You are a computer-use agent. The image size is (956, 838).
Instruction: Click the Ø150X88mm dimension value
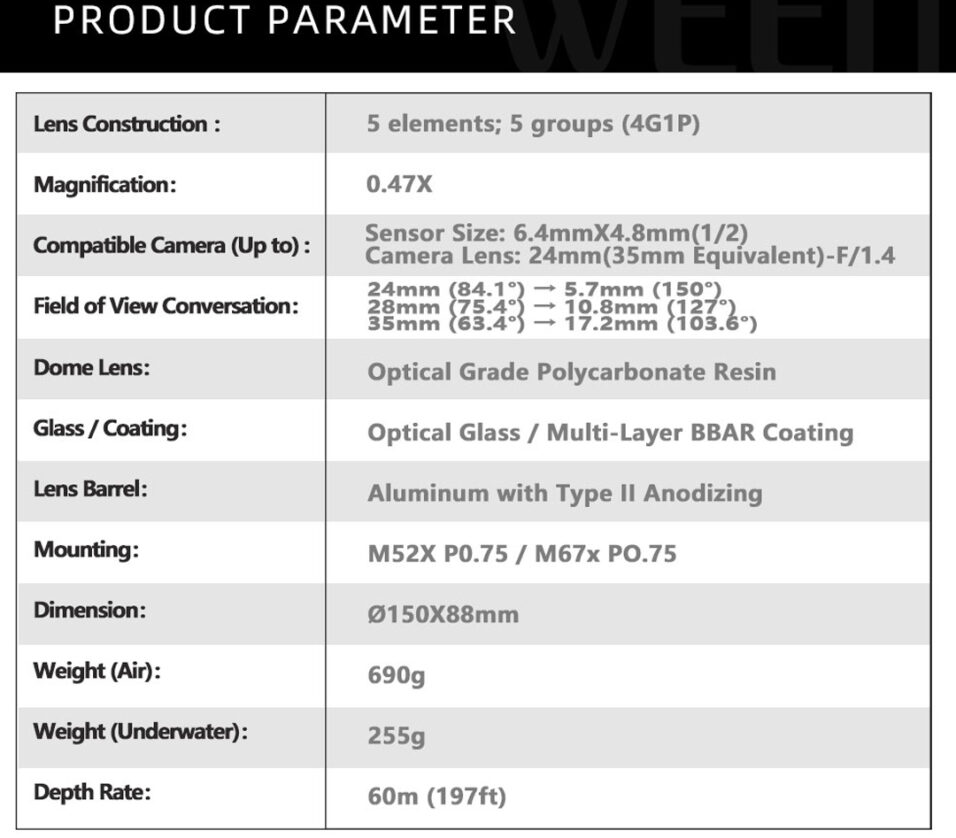443,614
